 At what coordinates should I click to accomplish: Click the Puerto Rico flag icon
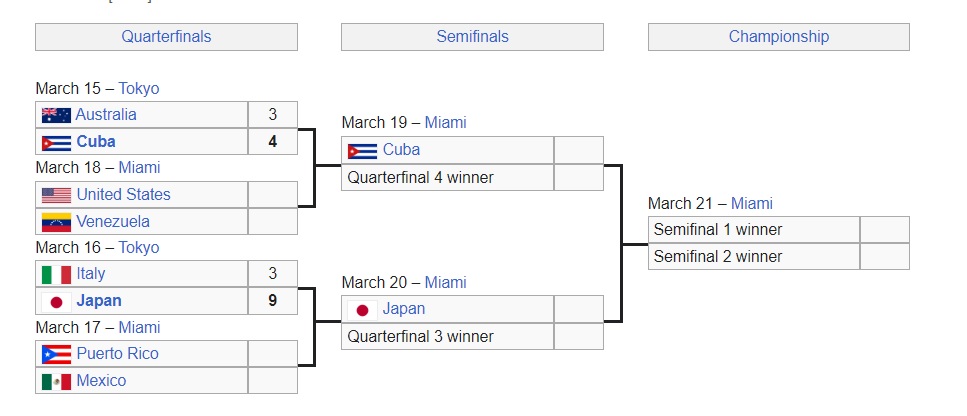tap(56, 354)
